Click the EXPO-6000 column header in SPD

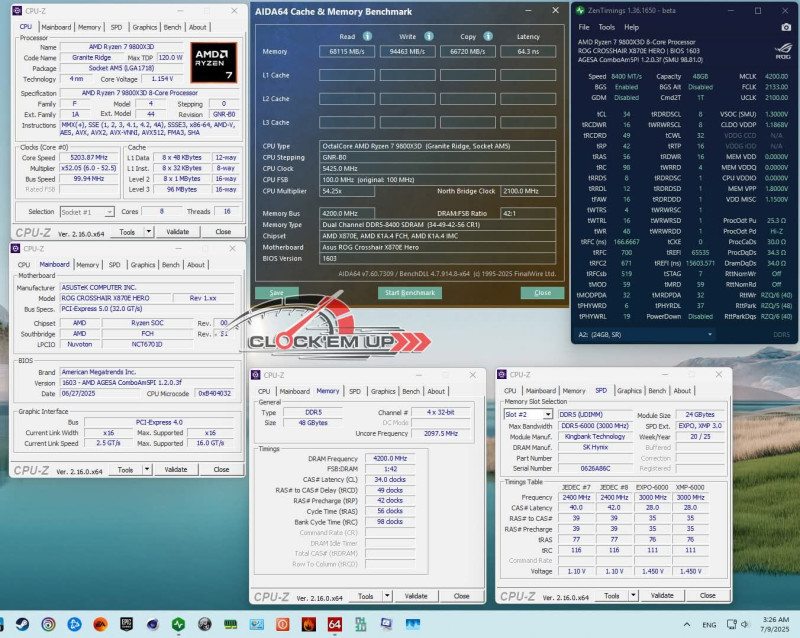tap(653, 487)
